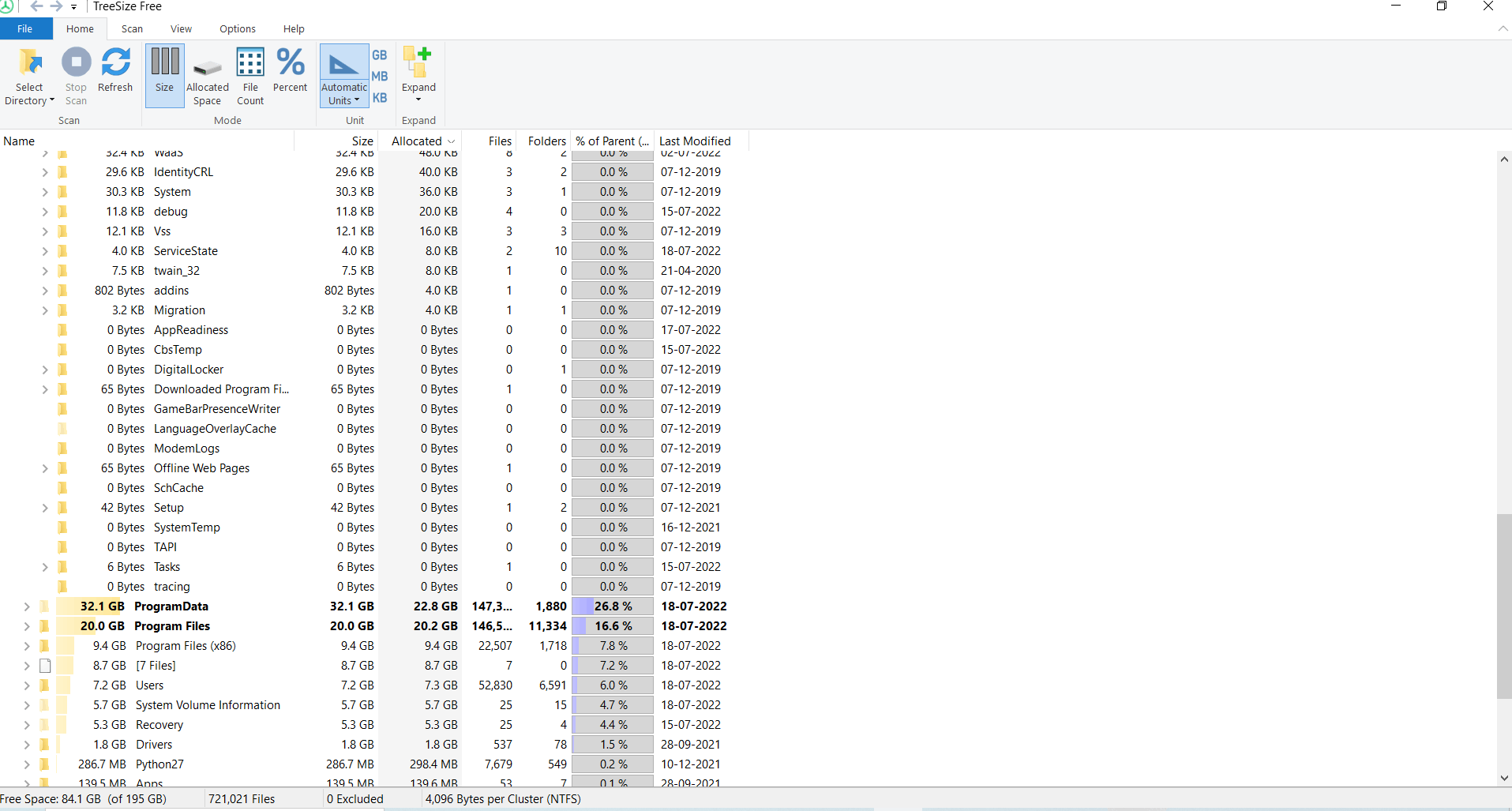Switch to Size mode
The width and height of the screenshot is (1512, 811).
pyautogui.click(x=164, y=76)
